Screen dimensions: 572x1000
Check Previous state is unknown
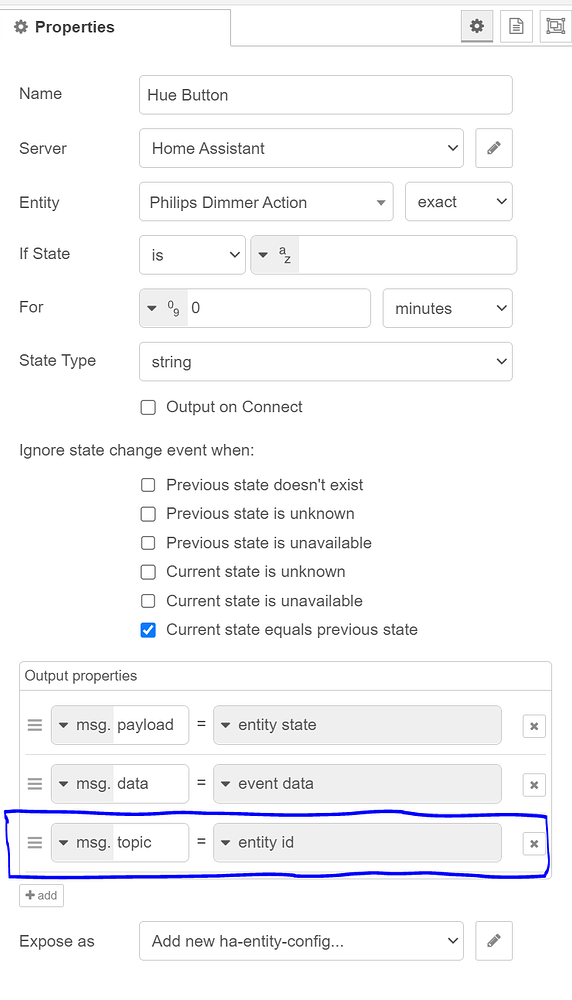(x=148, y=514)
